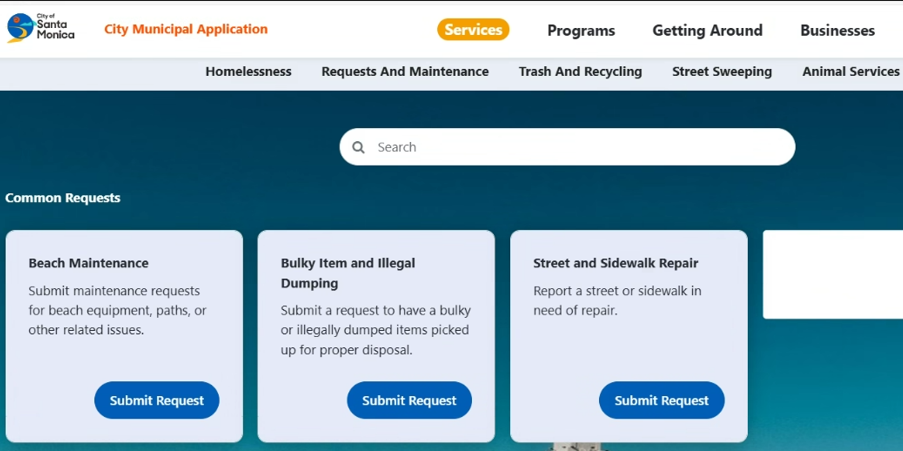Viewport: 903px width, 451px height.
Task: Select the Street Sweeping submenu link
Action: (722, 72)
